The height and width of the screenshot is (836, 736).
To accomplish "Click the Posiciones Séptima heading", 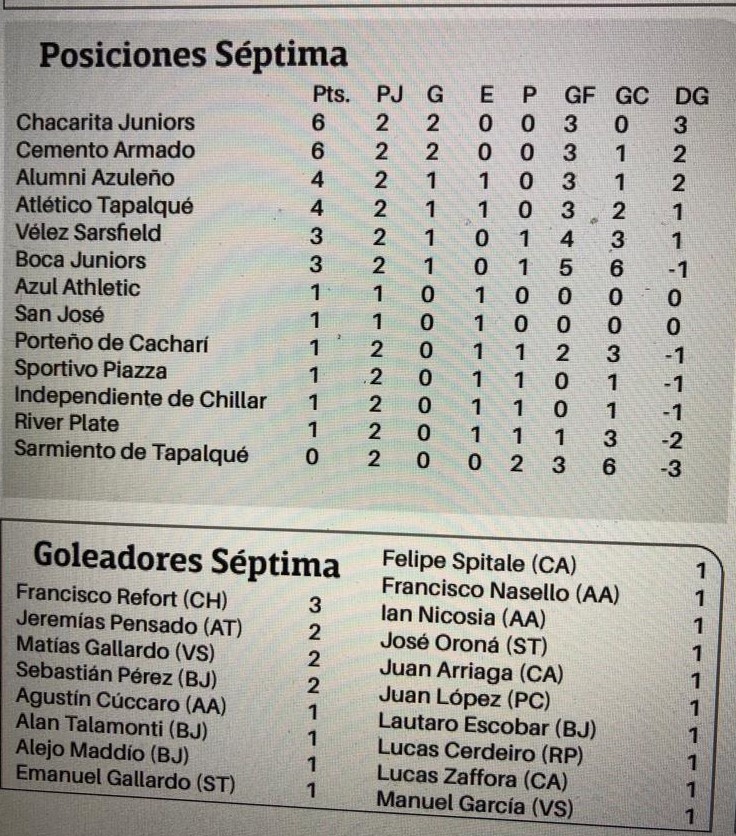I will [x=194, y=55].
